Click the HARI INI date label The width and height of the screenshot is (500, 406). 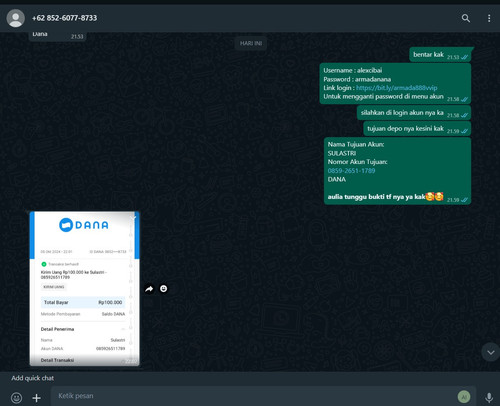tap(251, 43)
